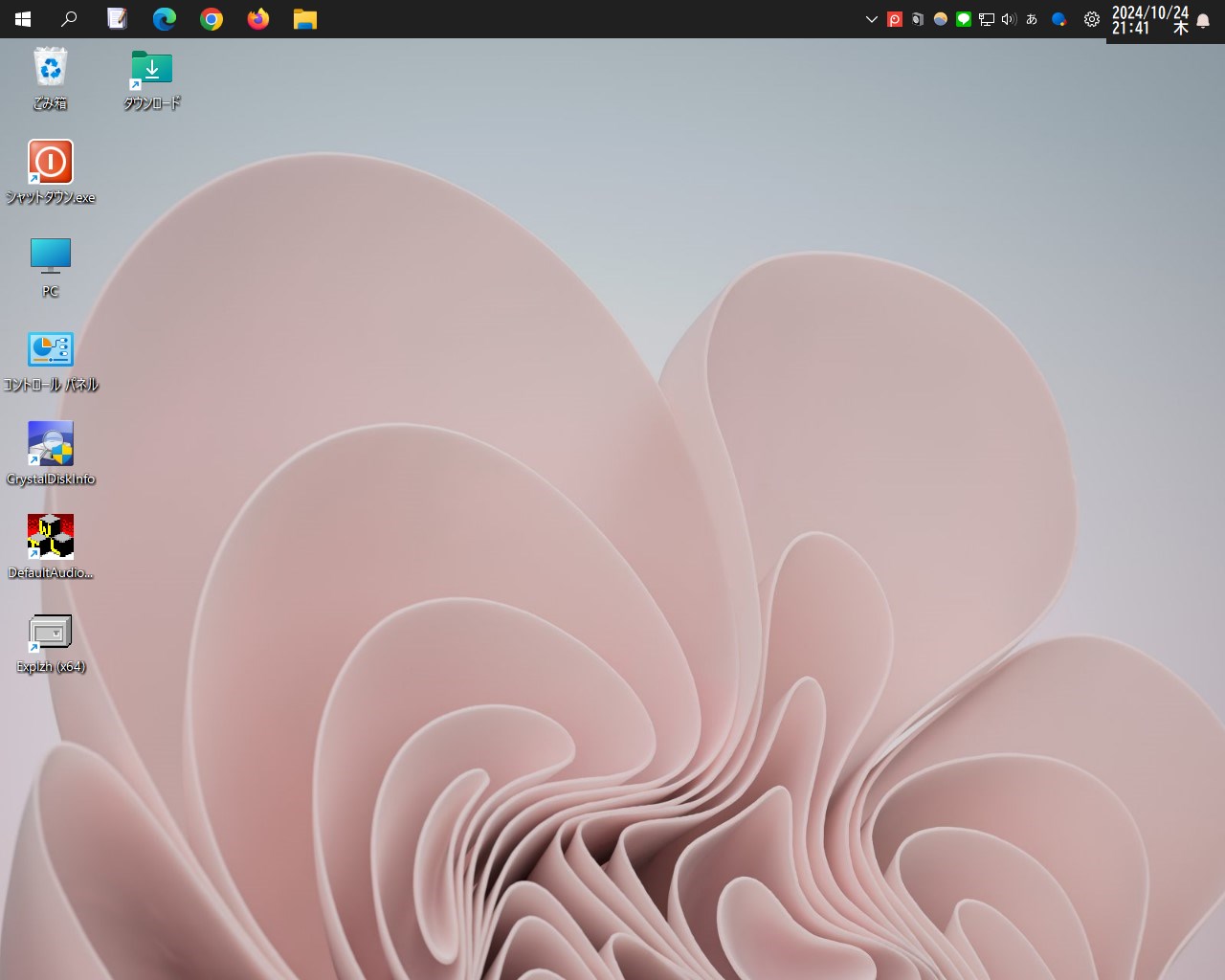Open File Explorer from the taskbar

(305, 19)
